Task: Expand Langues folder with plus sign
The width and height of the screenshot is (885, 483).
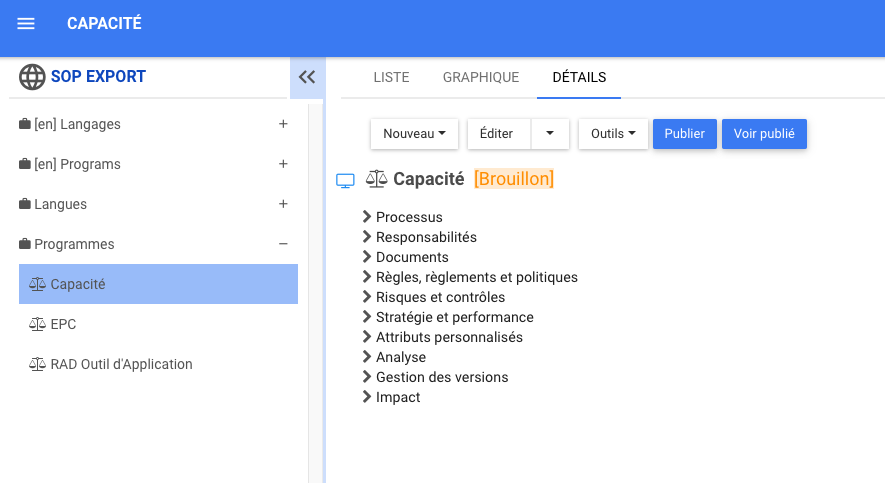Action: 283,204
